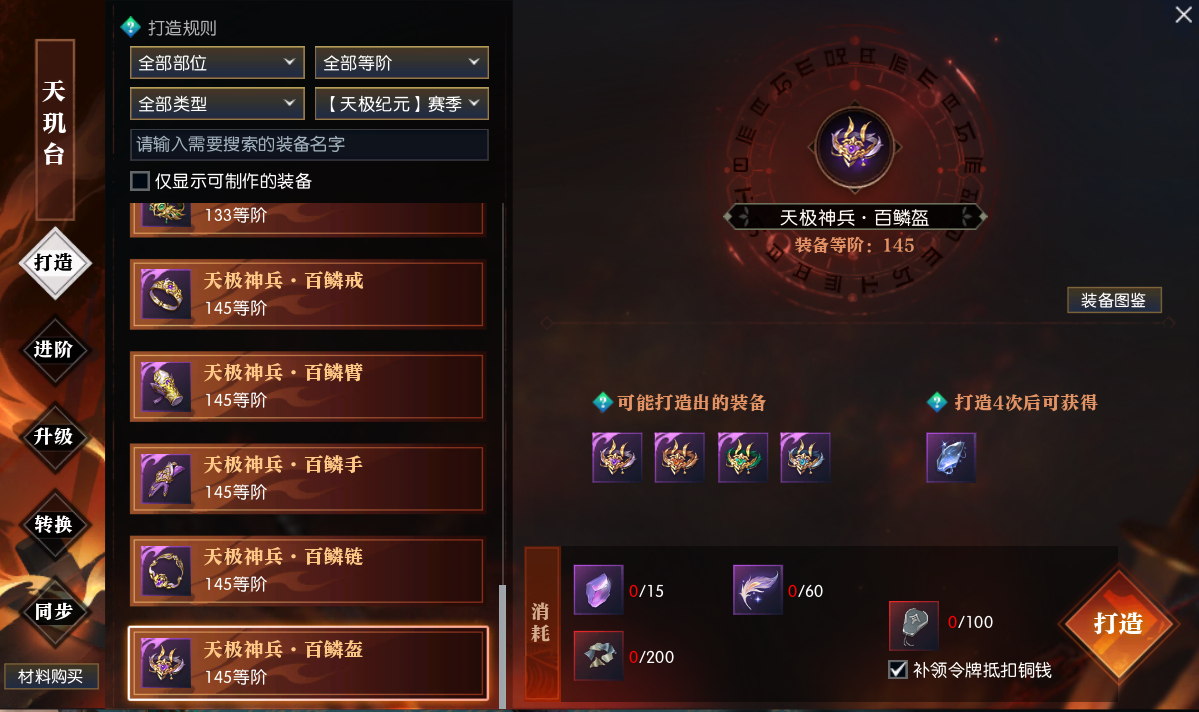The height and width of the screenshot is (712, 1199).
Task: Open the 全部部位 dropdown
Action: pyautogui.click(x=217, y=63)
